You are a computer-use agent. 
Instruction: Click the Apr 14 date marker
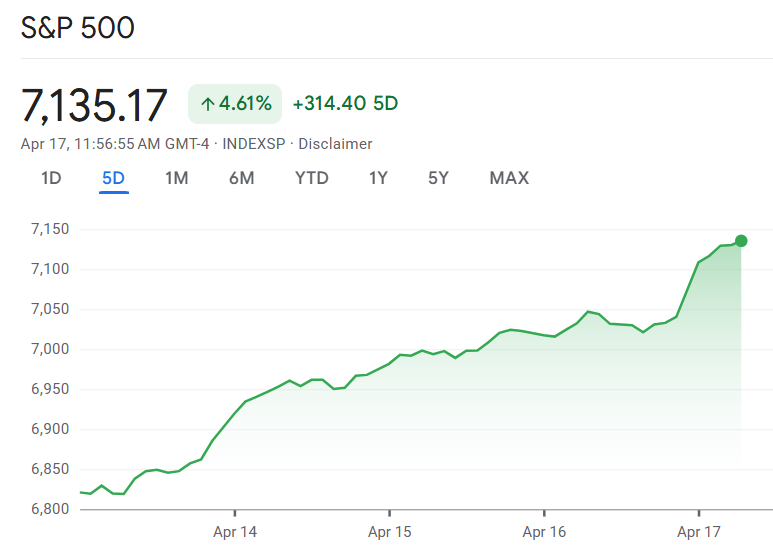click(235, 532)
